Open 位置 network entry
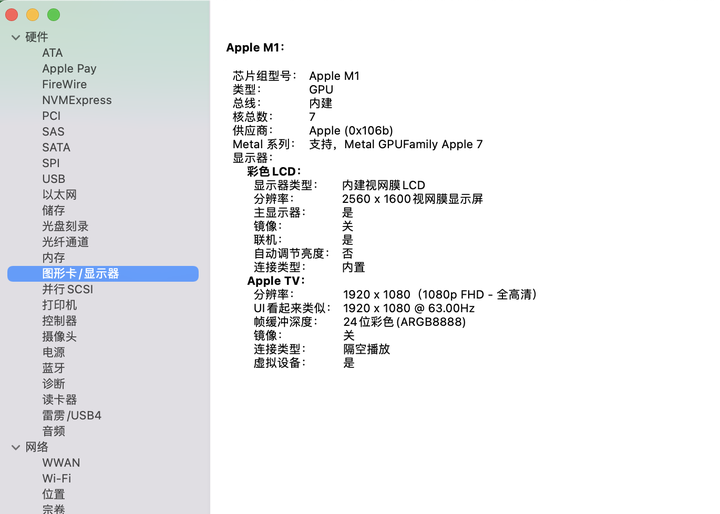 click(x=54, y=494)
